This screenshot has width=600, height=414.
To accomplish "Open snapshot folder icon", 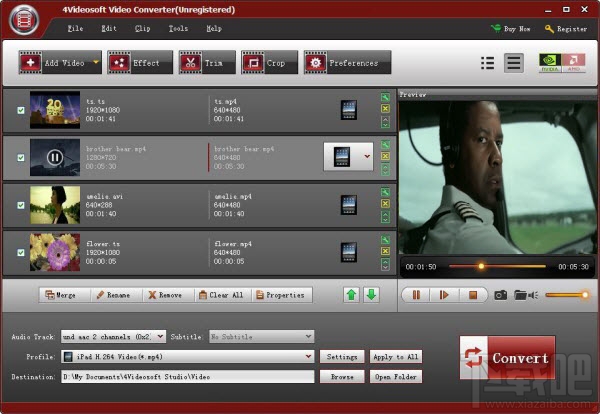I will click(520, 295).
